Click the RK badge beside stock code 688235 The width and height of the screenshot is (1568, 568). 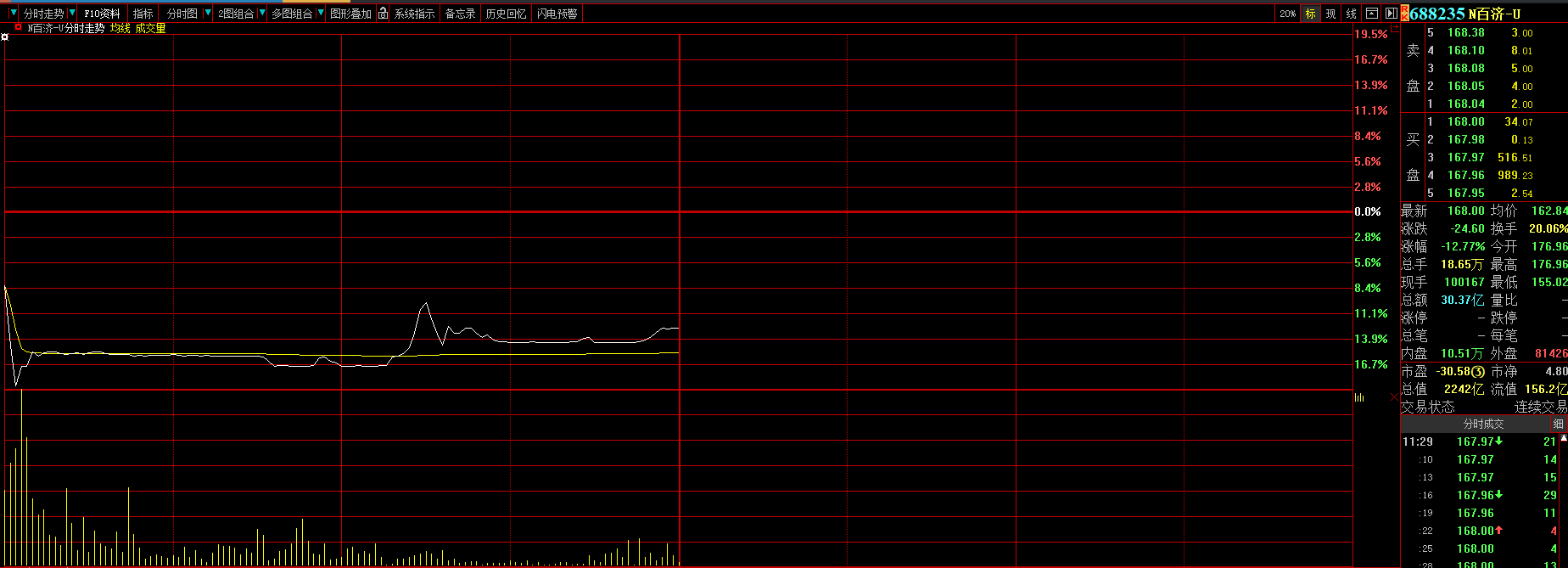(1404, 14)
